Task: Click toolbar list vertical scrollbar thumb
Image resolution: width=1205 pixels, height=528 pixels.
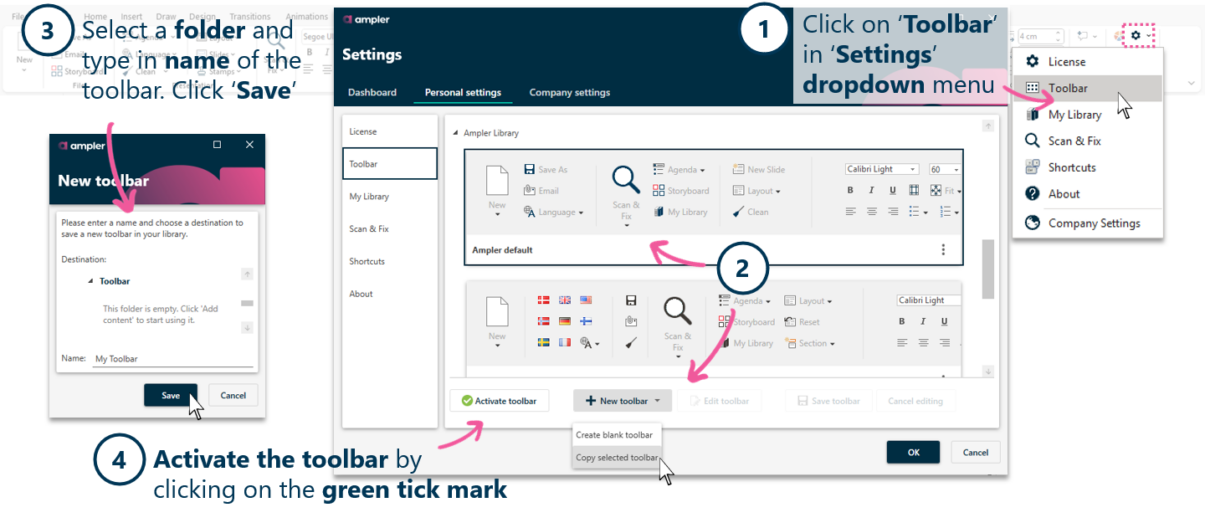Action: (x=988, y=268)
